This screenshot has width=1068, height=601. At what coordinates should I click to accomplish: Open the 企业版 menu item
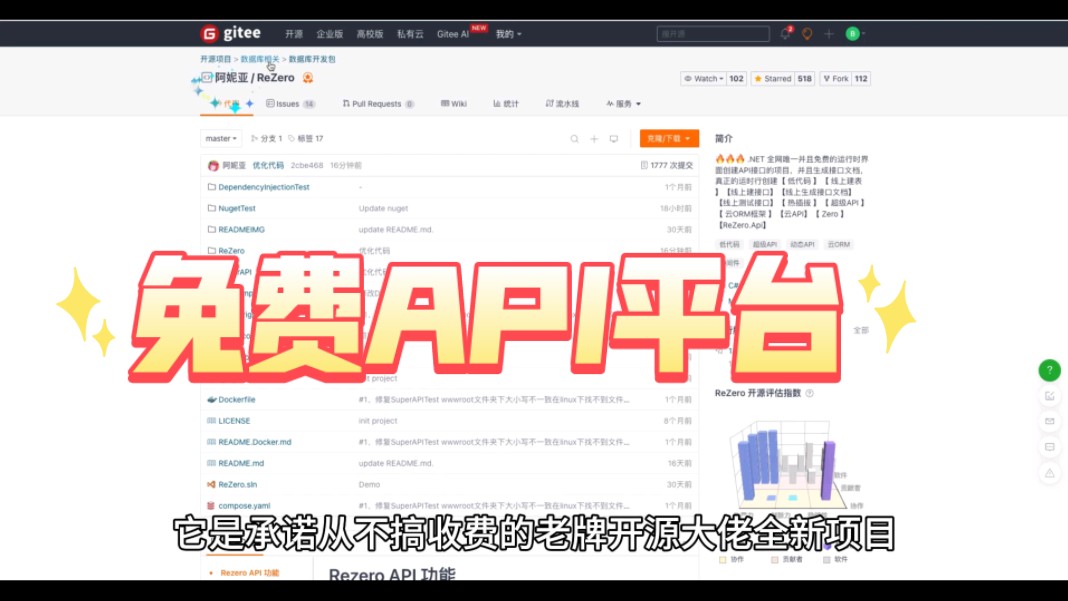click(x=329, y=34)
